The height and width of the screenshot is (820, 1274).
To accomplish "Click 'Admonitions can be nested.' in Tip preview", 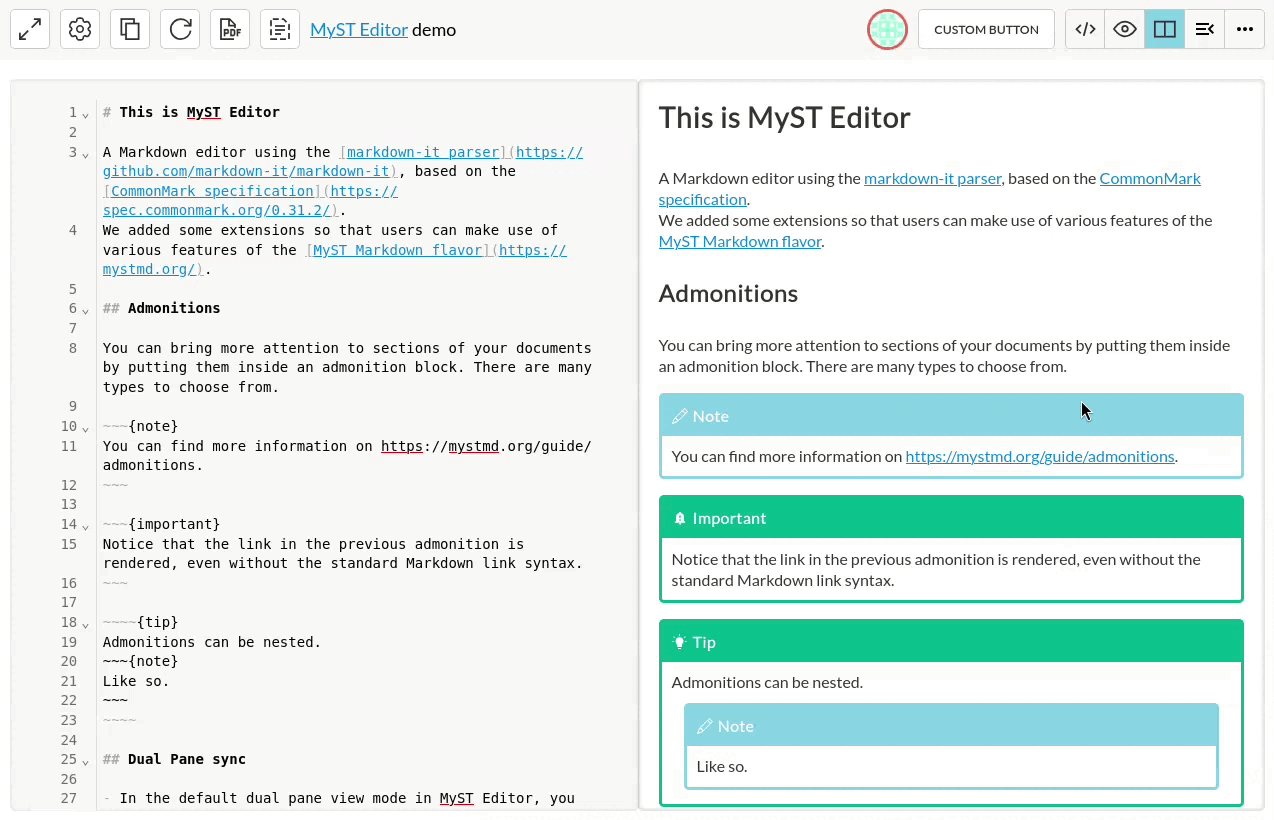I will click(x=767, y=682).
